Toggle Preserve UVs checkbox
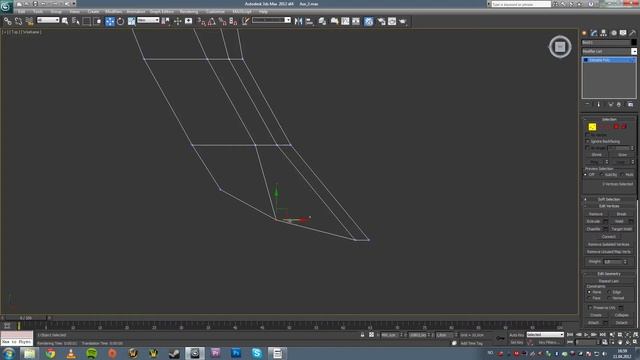The width and height of the screenshot is (640, 360). [590, 308]
